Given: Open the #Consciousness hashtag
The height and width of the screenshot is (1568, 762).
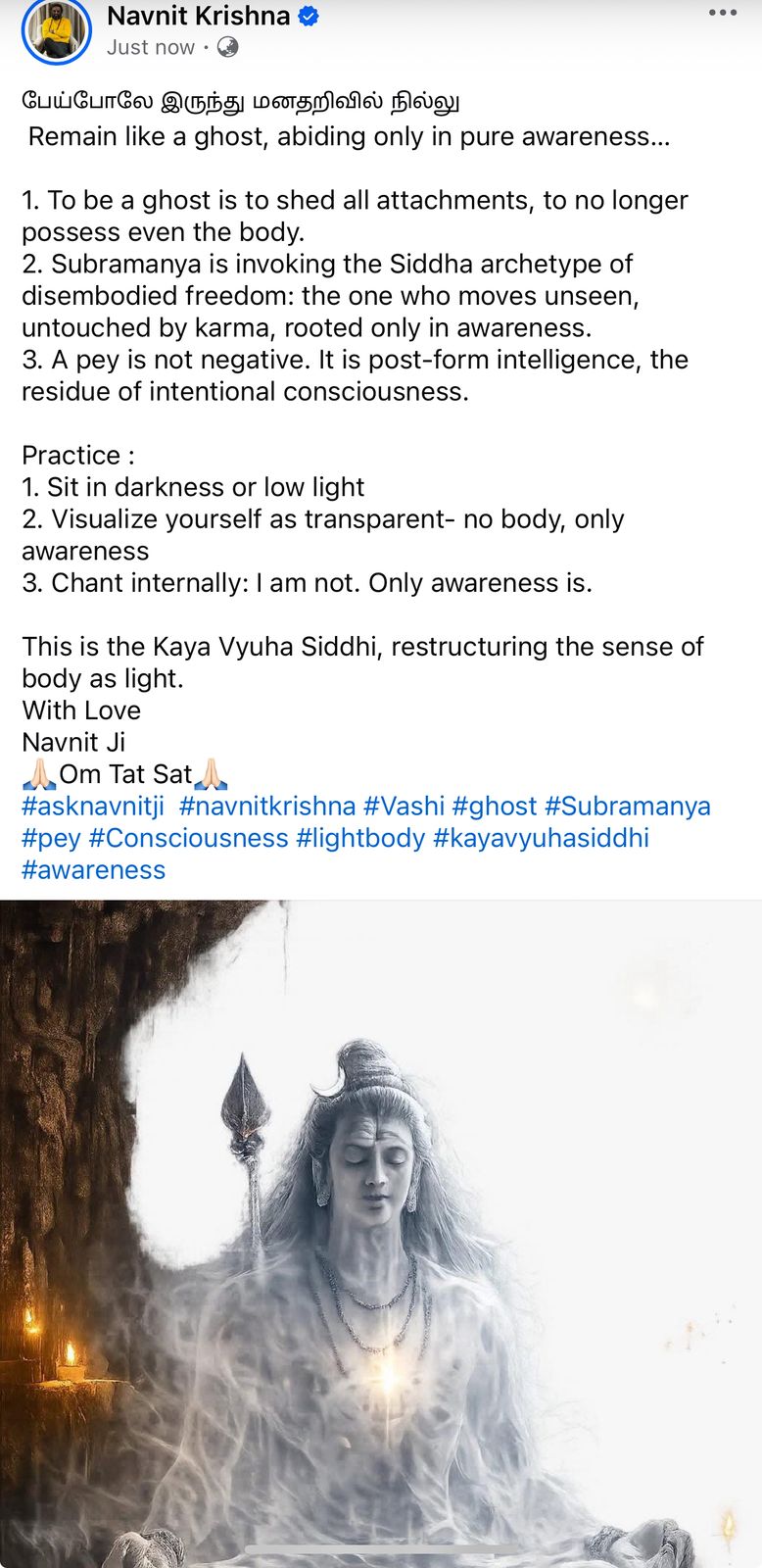Looking at the screenshot, I should tap(188, 838).
